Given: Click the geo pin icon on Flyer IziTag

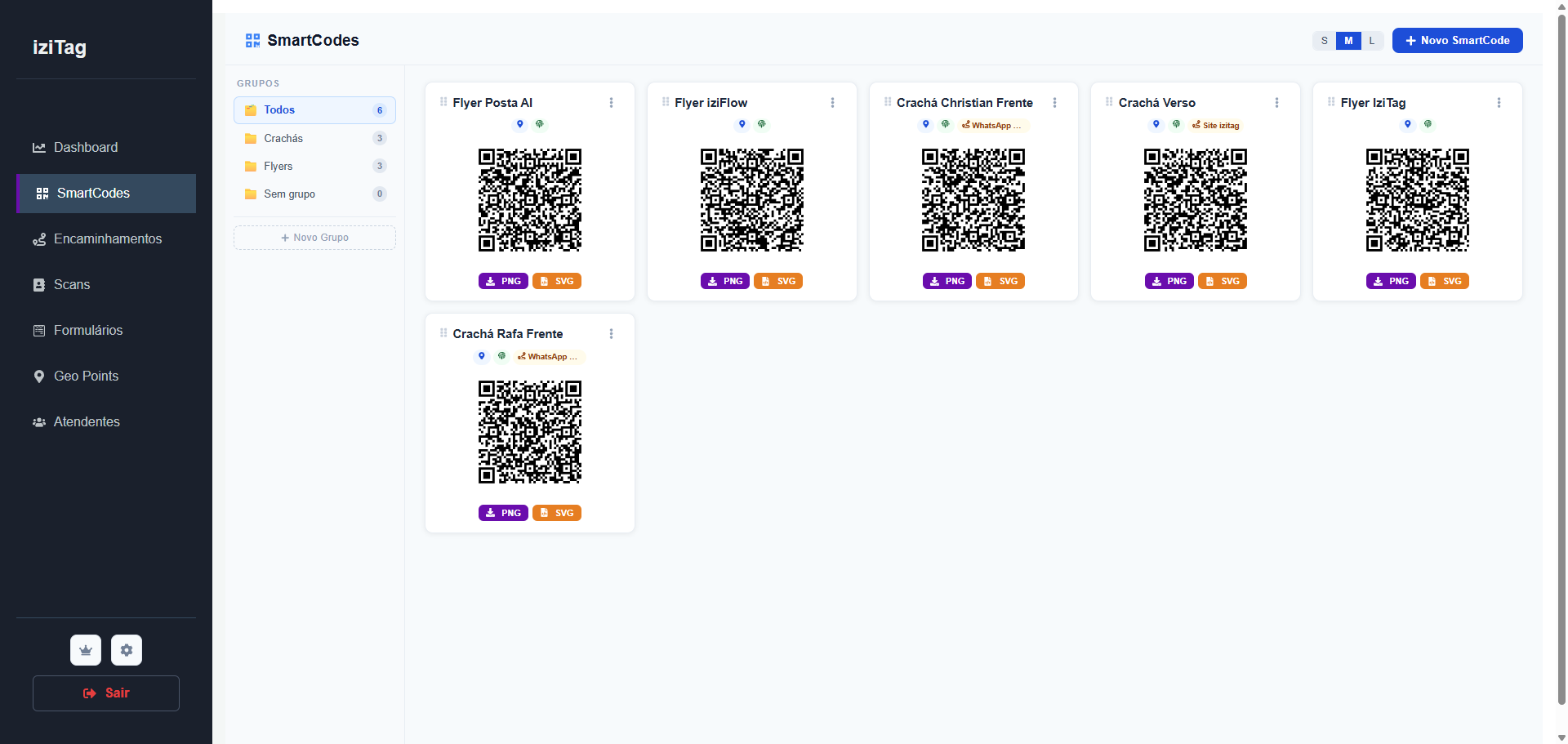Looking at the screenshot, I should coord(1408,125).
